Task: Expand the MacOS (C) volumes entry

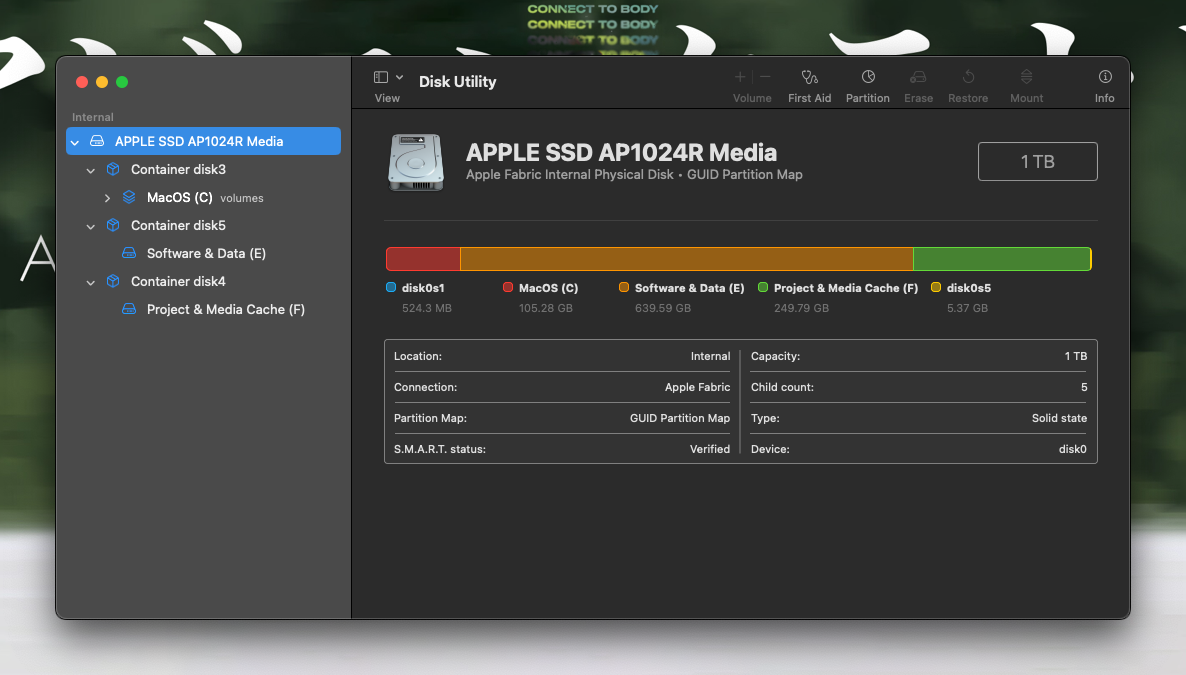Action: tap(108, 197)
